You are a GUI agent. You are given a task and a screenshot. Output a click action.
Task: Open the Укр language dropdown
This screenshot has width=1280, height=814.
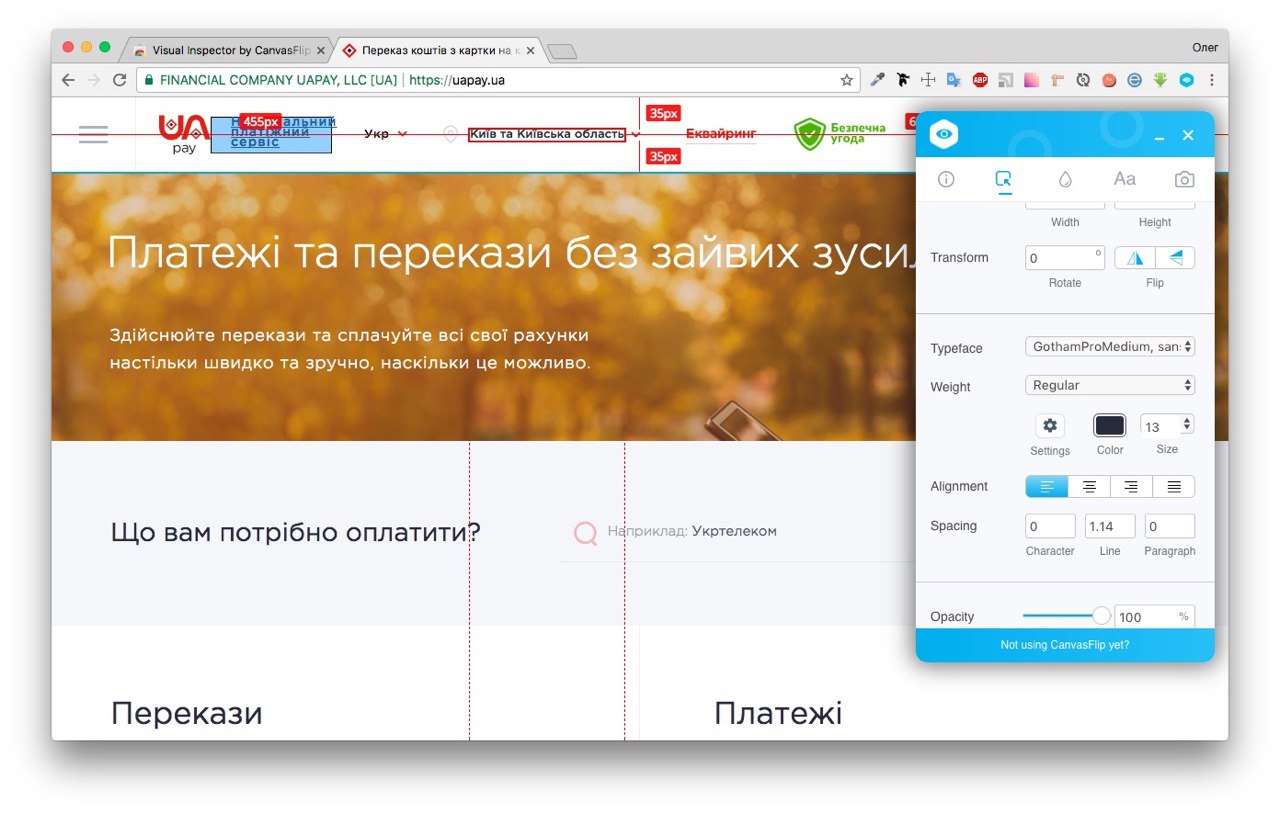coord(386,133)
